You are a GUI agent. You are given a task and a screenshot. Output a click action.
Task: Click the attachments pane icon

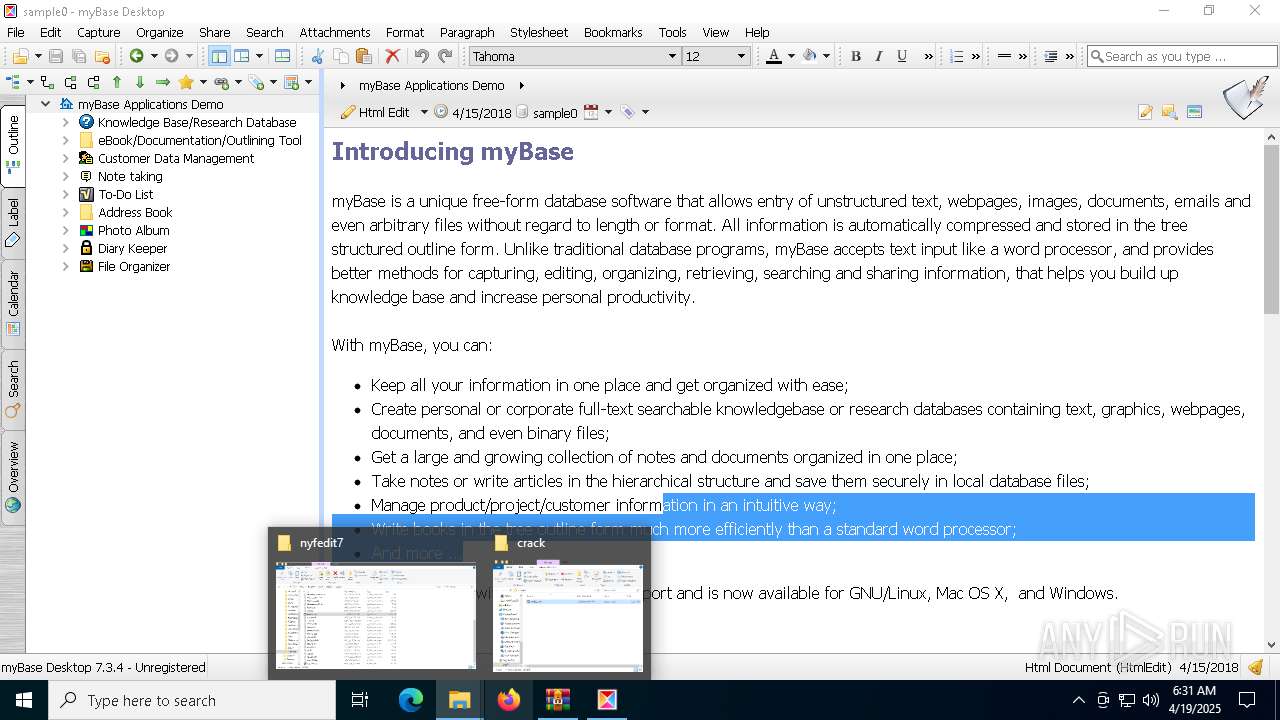pyautogui.click(x=1194, y=112)
